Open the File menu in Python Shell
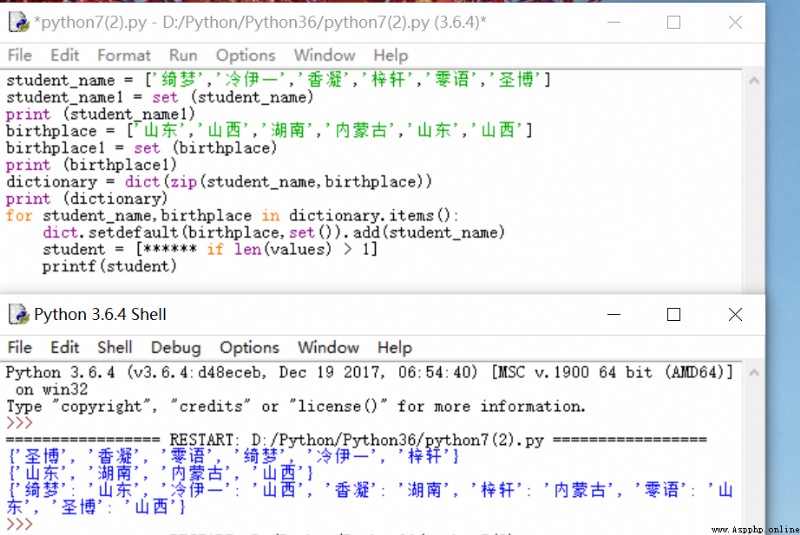Image resolution: width=800 pixels, height=535 pixels. pos(20,347)
